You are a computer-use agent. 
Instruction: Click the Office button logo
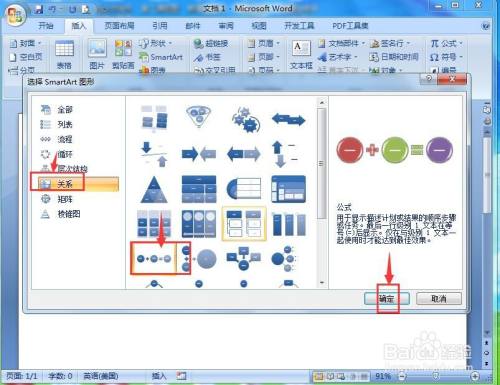tap(15, 15)
